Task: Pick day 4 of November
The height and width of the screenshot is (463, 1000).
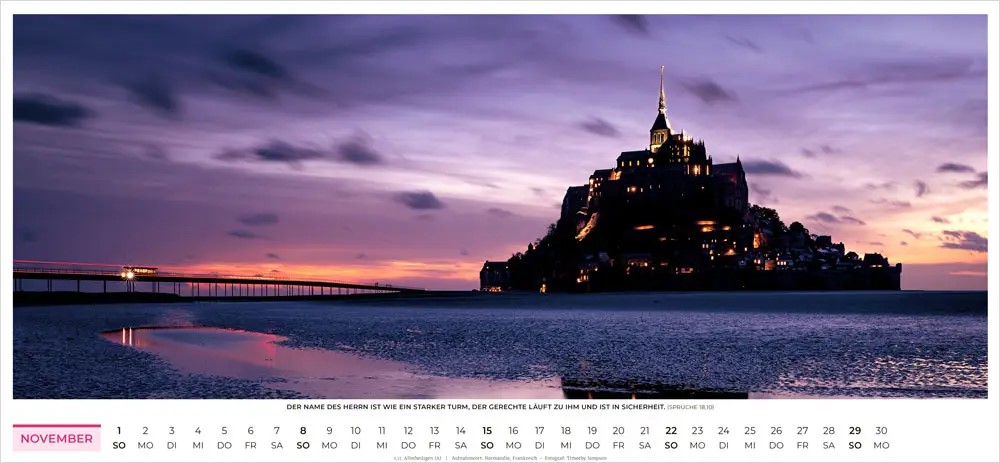Action: pos(198,430)
